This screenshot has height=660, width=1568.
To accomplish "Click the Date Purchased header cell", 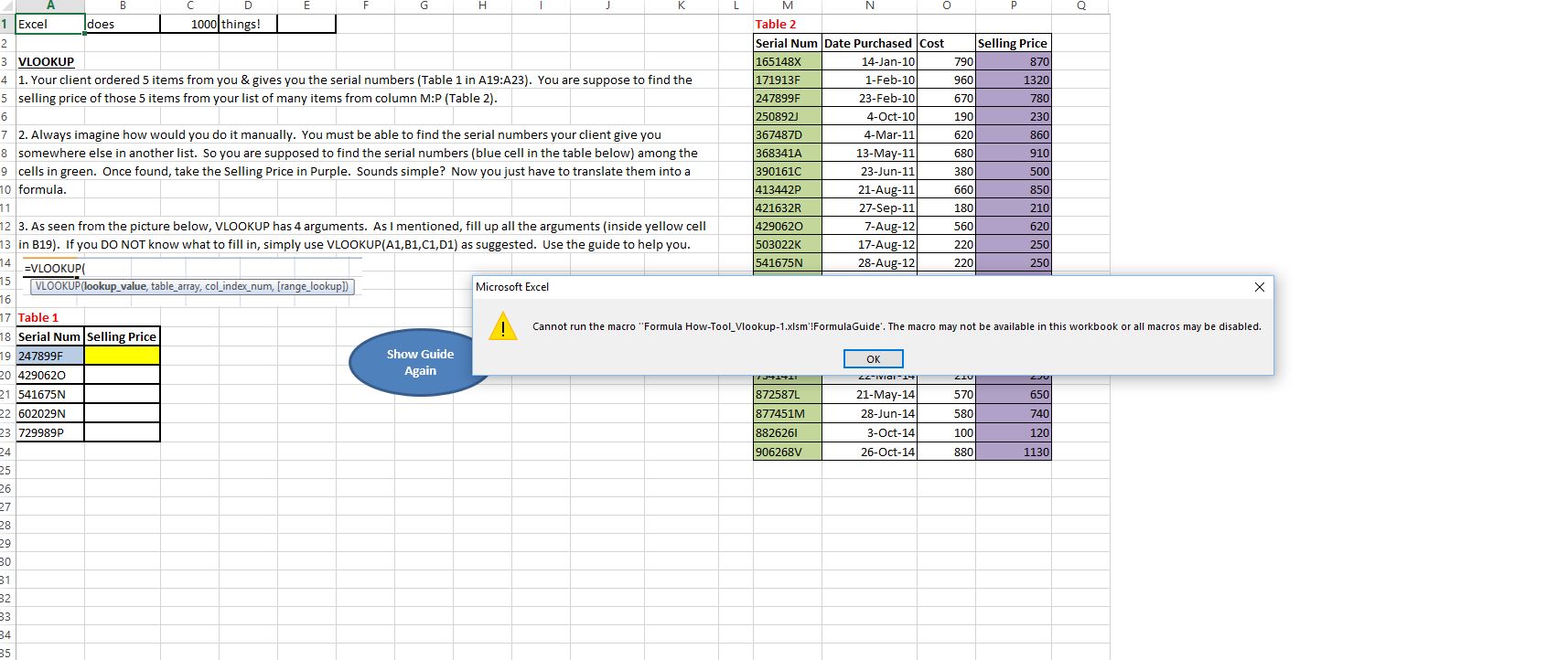I will pos(868,43).
